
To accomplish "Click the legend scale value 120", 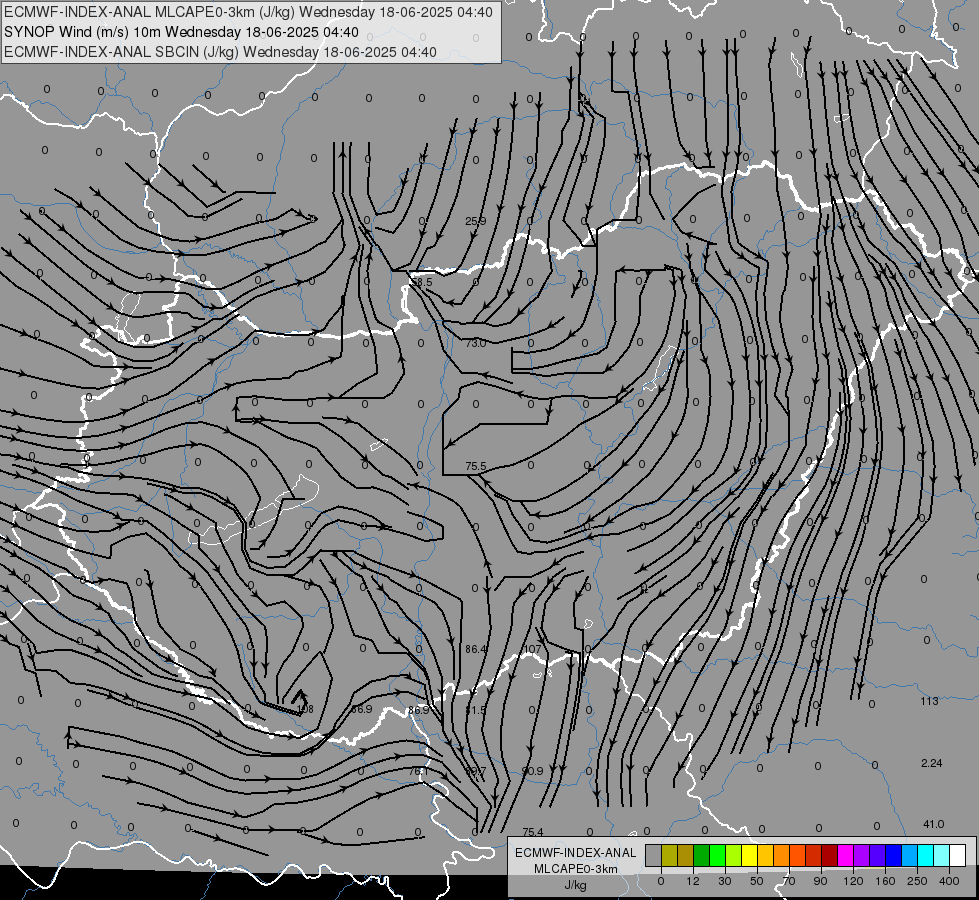I will [x=853, y=881].
